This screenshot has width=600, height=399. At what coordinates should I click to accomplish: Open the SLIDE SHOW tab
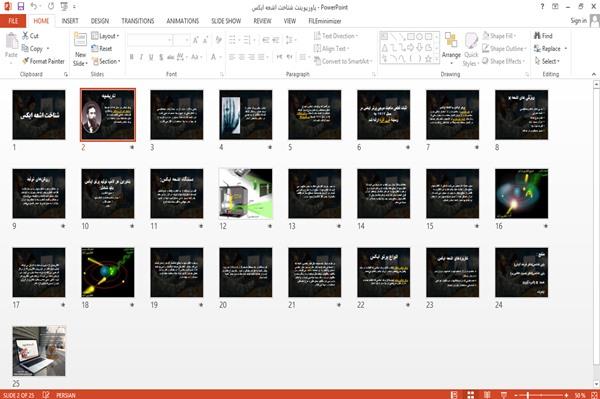click(226, 21)
